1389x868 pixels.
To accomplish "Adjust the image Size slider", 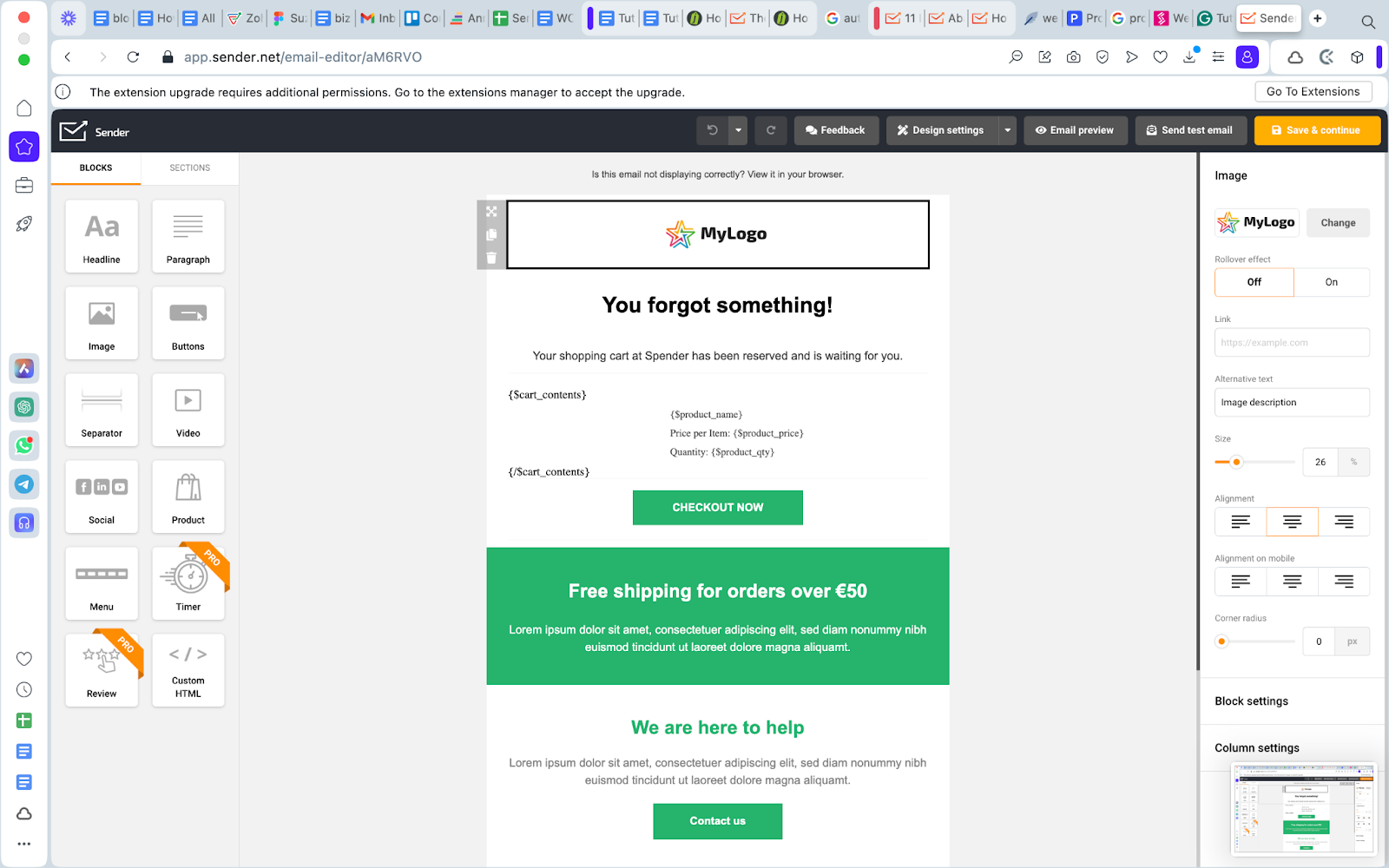I will (x=1236, y=462).
